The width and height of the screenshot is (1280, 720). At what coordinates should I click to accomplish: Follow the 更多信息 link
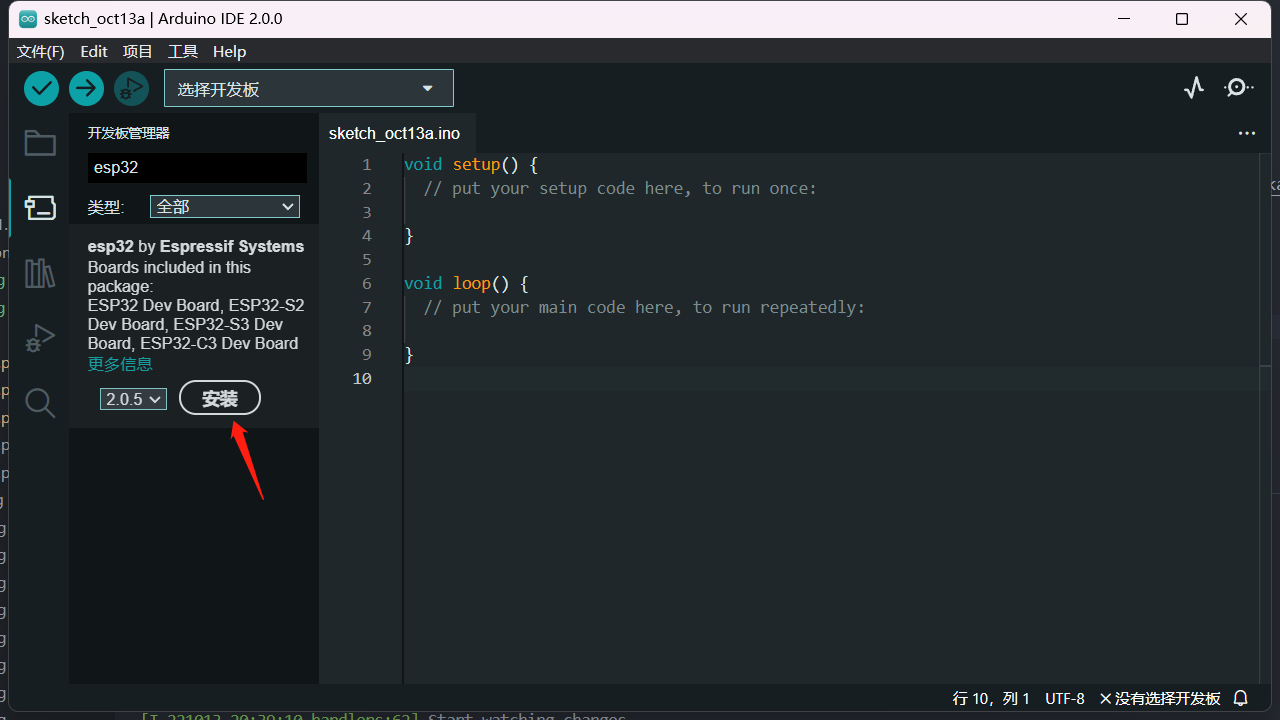tap(120, 364)
